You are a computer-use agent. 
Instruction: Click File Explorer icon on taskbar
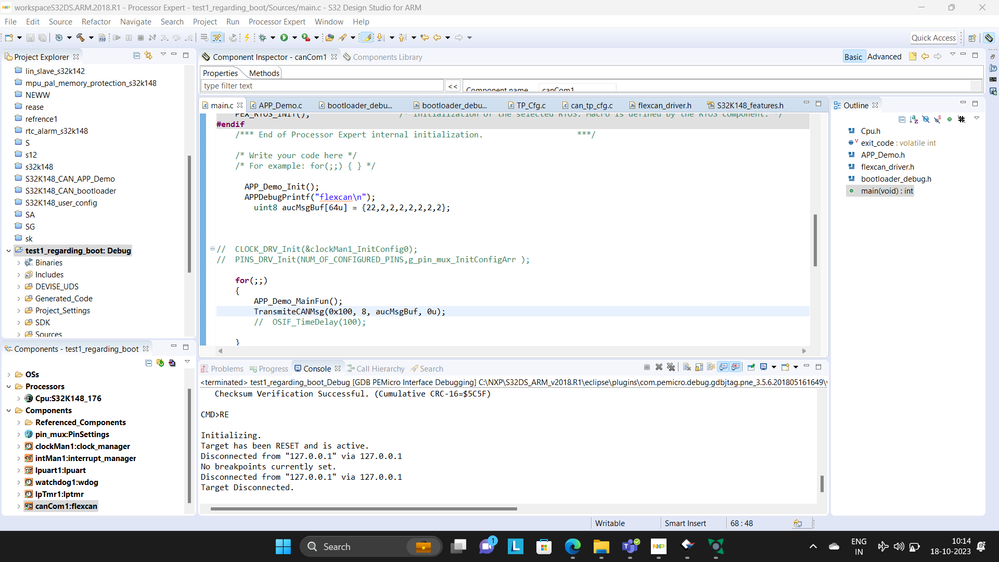point(601,546)
